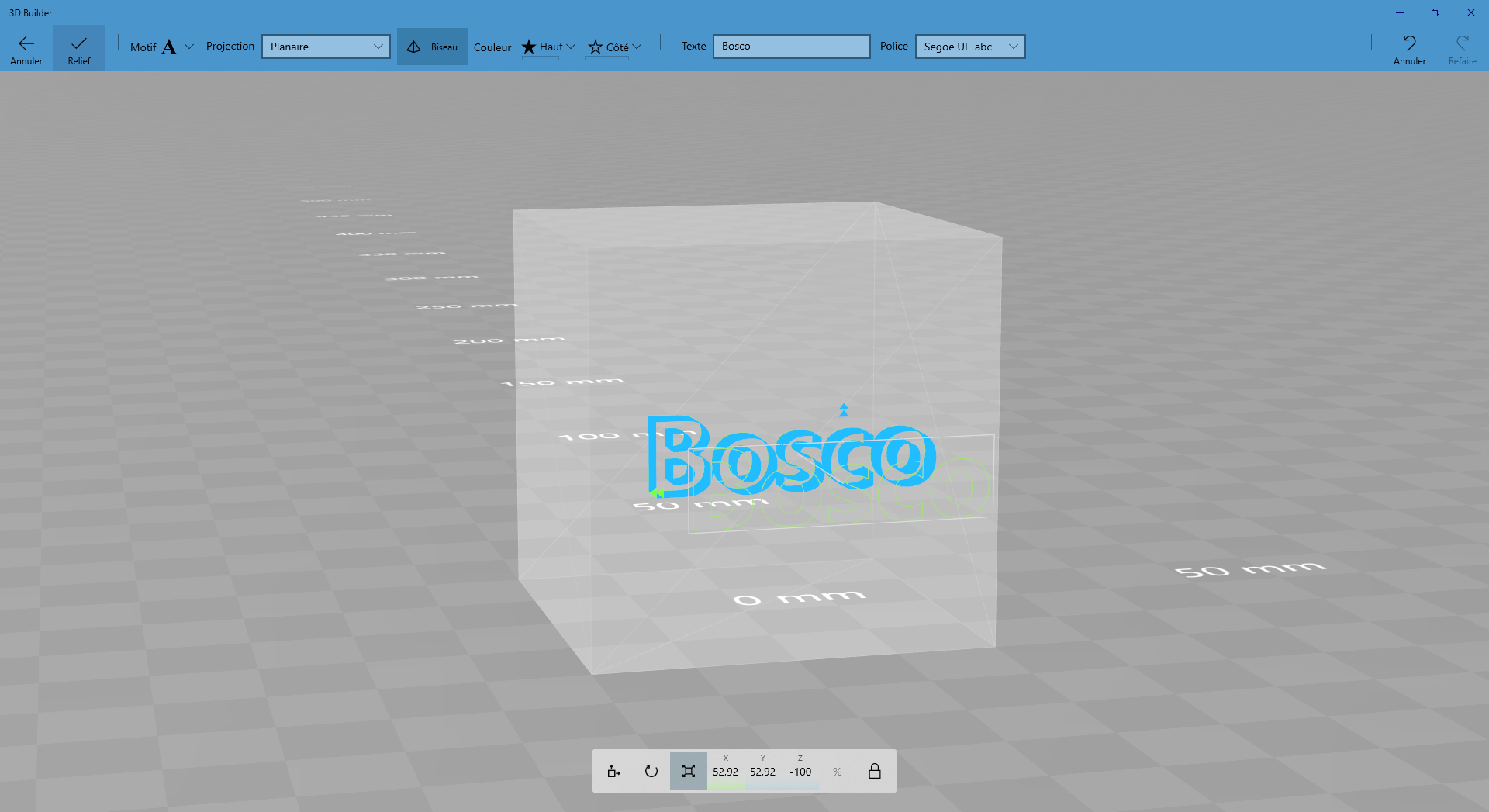The width and height of the screenshot is (1489, 812).
Task: Click the Y dimension value 52,92
Action: (763, 772)
